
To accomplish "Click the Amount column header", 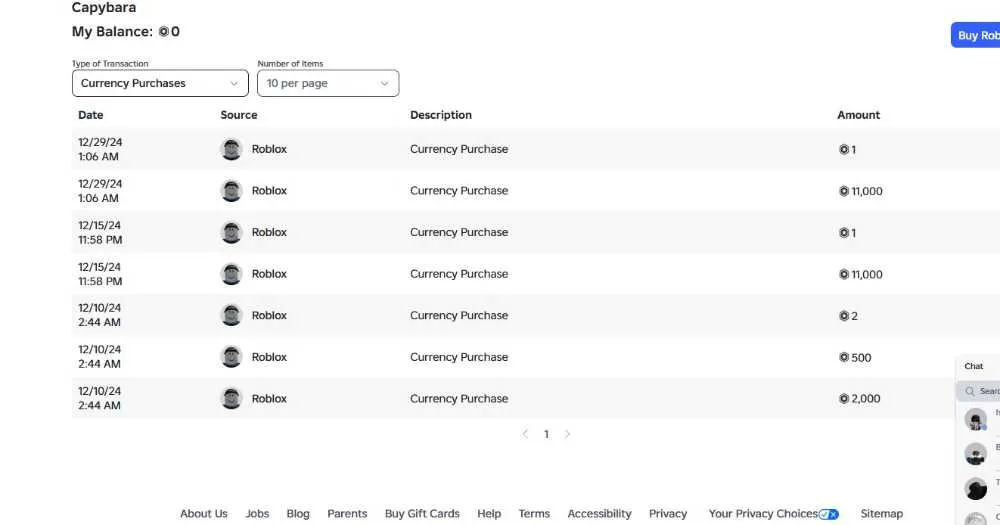I will point(858,115).
